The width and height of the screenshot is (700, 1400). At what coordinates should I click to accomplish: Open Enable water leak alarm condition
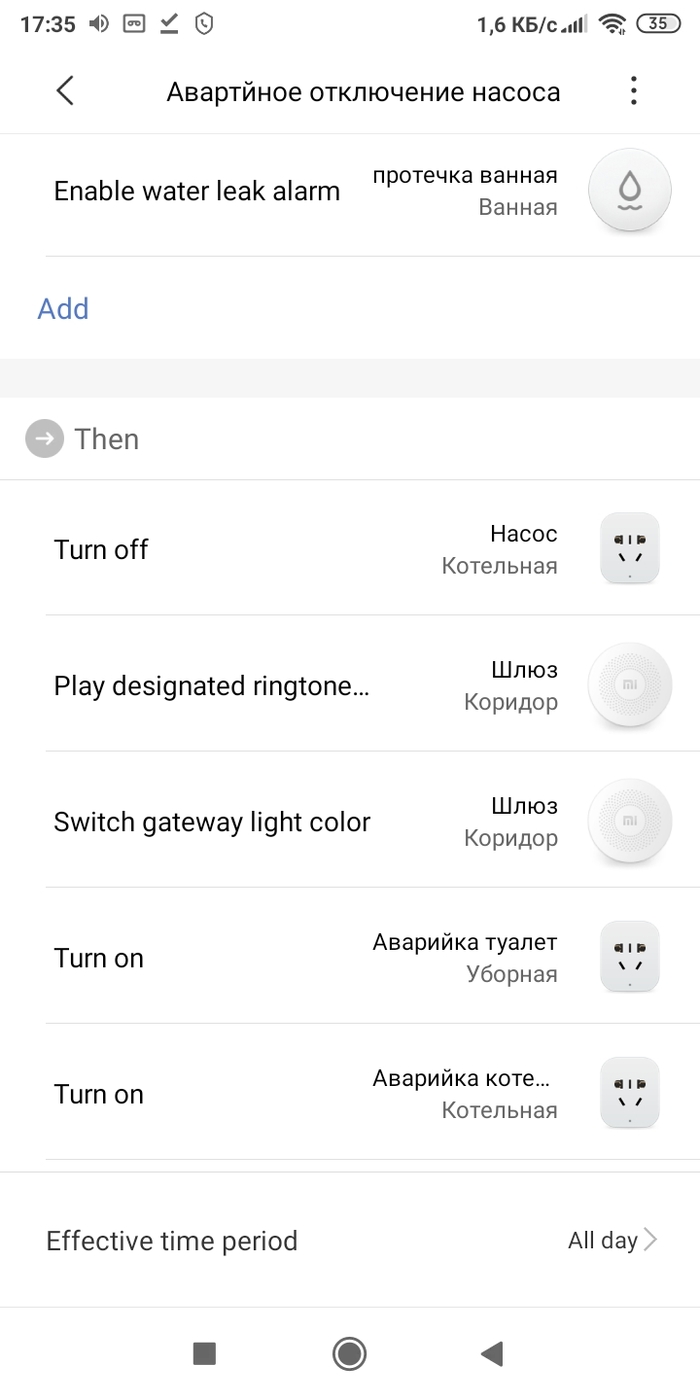point(197,191)
